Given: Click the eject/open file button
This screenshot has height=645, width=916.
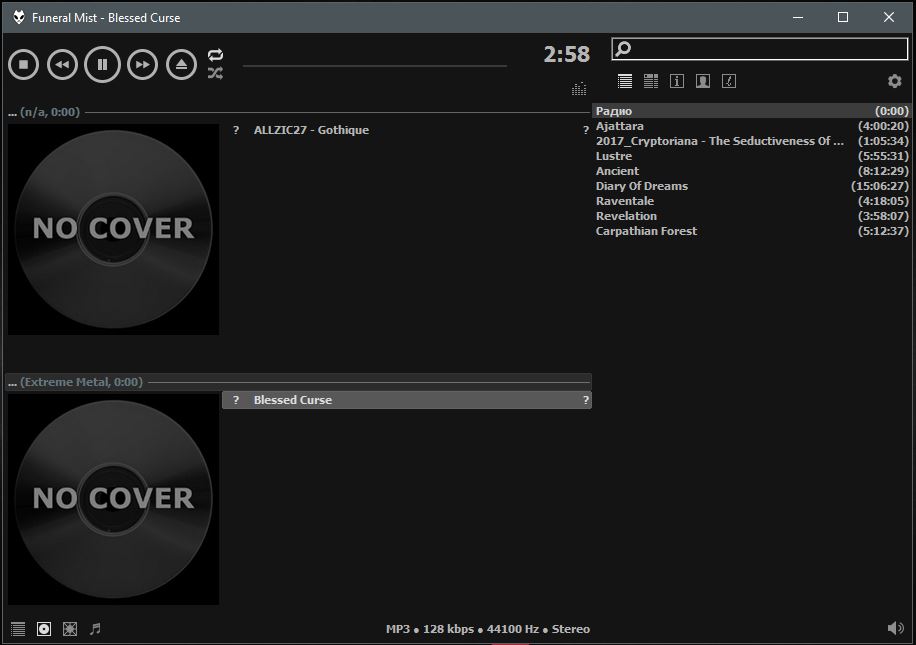Looking at the screenshot, I should click(x=181, y=65).
